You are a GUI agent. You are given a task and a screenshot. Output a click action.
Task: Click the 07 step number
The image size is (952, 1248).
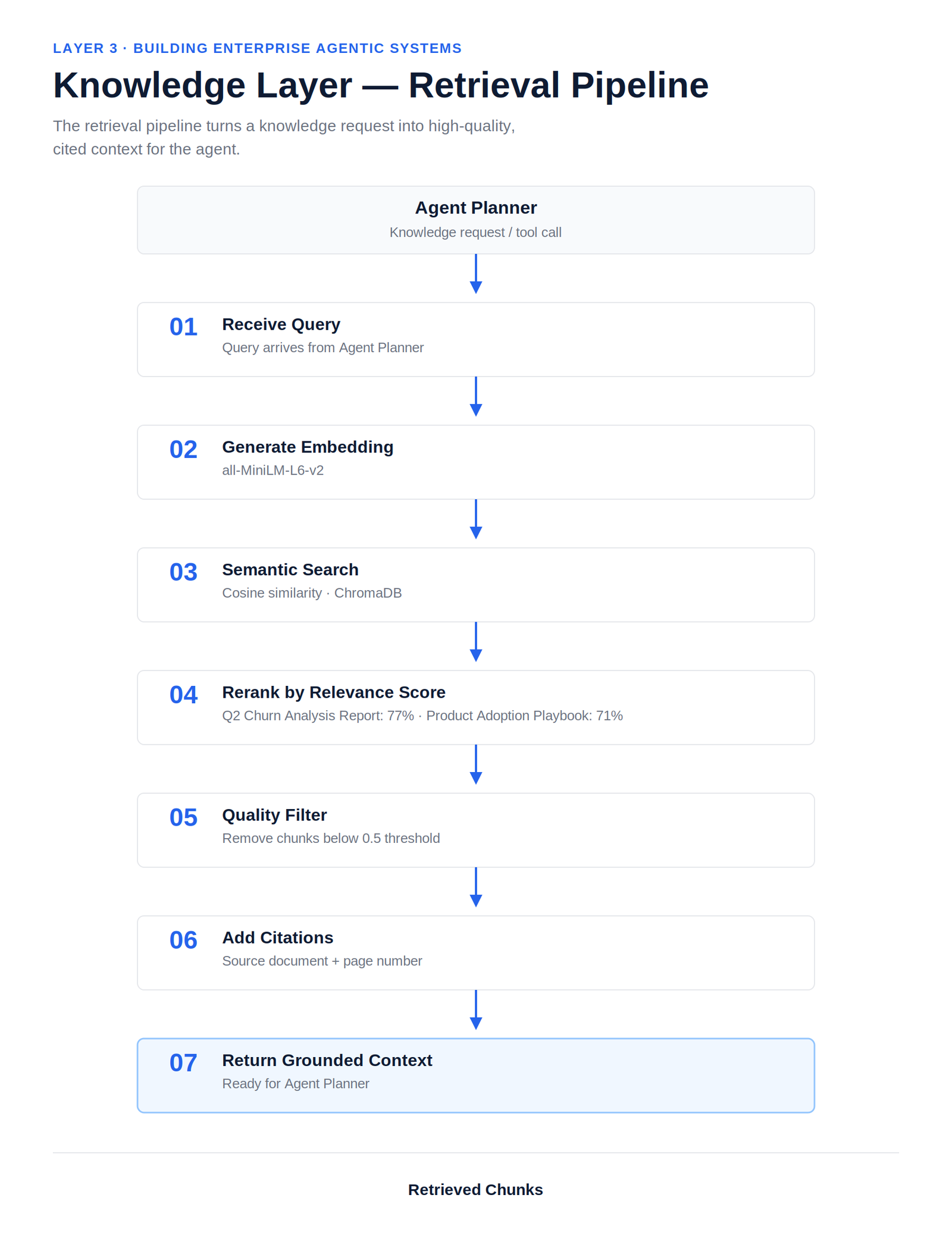(x=183, y=1062)
